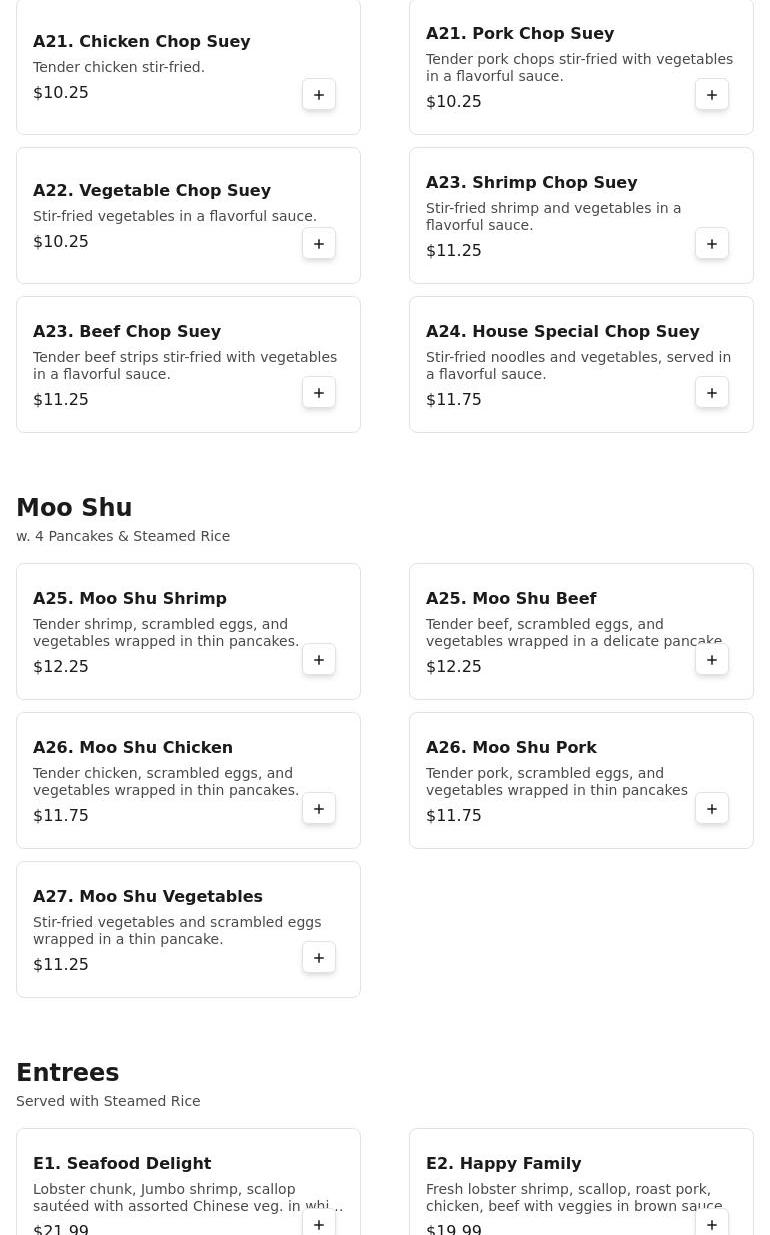The height and width of the screenshot is (1235, 770).
Task: Click the plus icon for Beef Chop Suey
Action: [x=319, y=393]
